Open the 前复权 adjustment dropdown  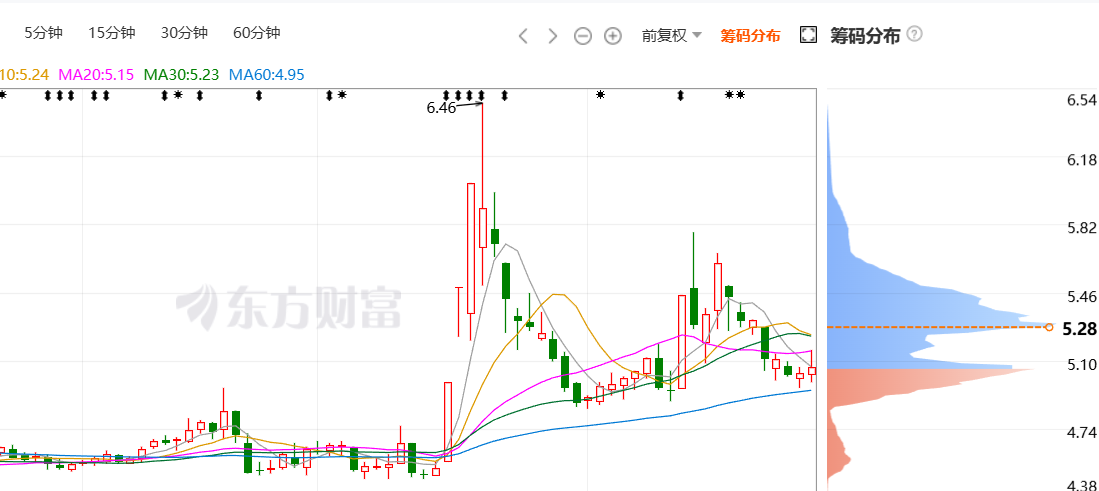point(671,36)
